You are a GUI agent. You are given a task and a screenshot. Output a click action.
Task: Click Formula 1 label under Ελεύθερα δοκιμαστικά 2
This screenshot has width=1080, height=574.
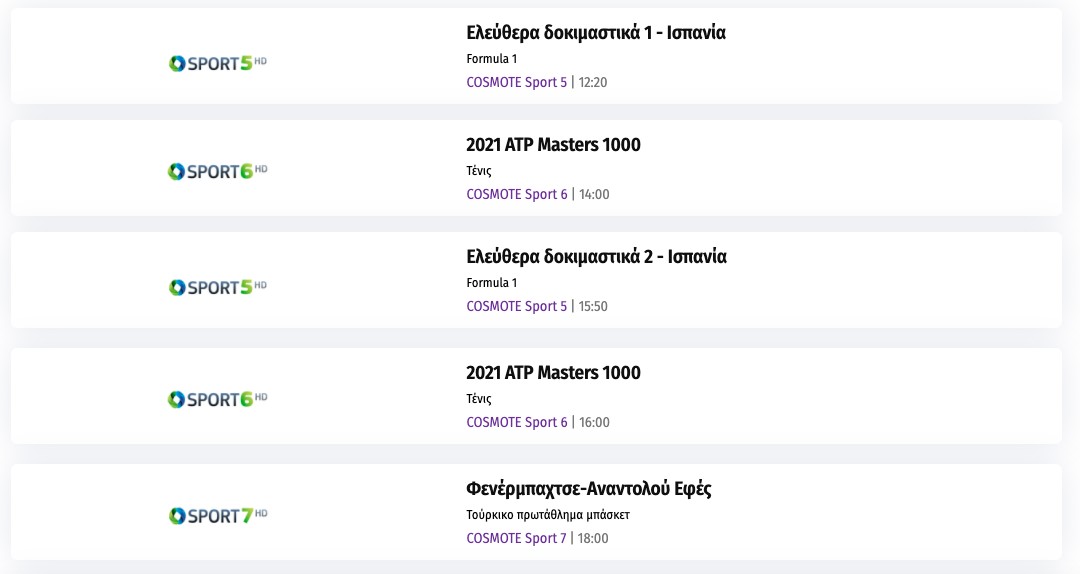click(x=492, y=283)
